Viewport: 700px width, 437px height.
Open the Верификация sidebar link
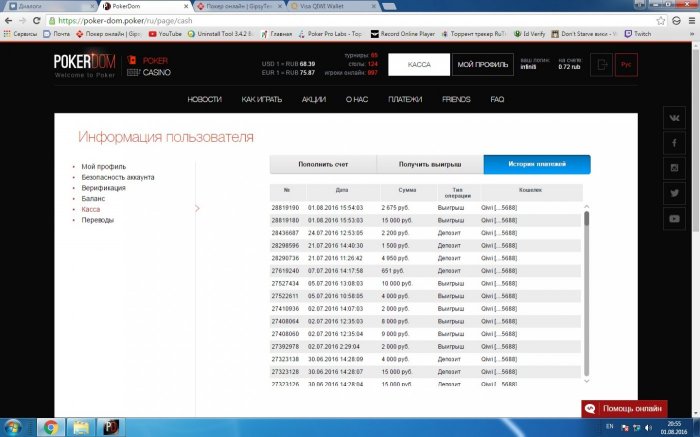[103, 188]
